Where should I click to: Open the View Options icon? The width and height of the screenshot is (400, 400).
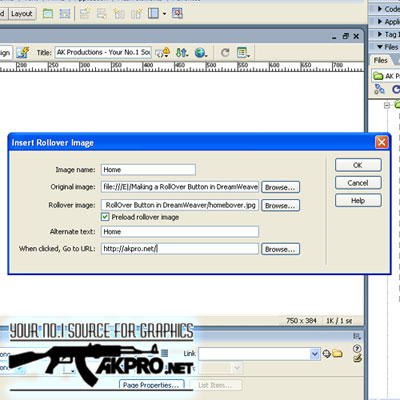(x=243, y=52)
